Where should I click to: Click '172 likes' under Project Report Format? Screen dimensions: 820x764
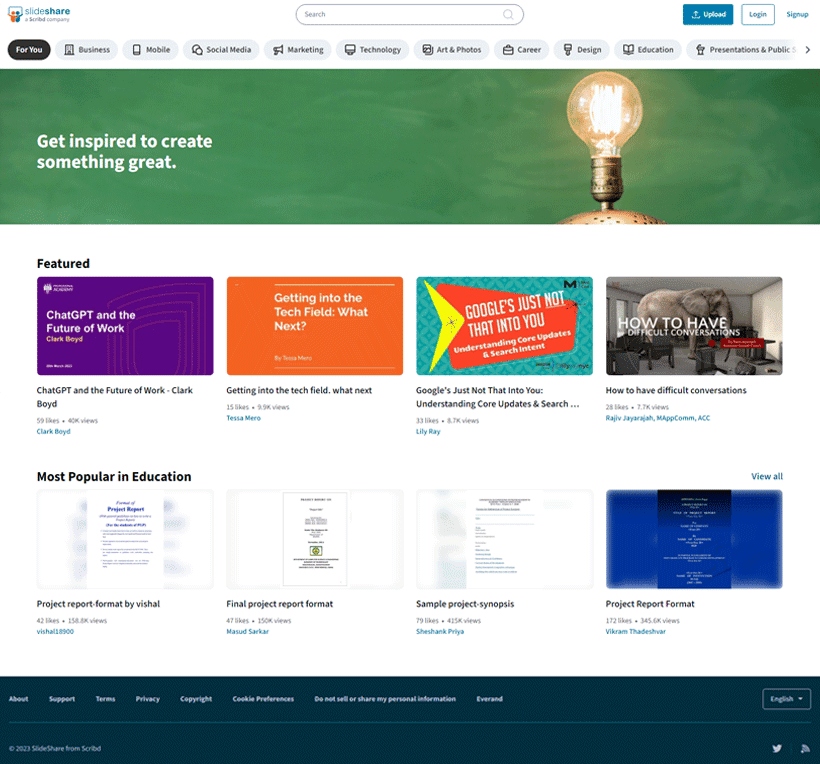click(x=619, y=621)
